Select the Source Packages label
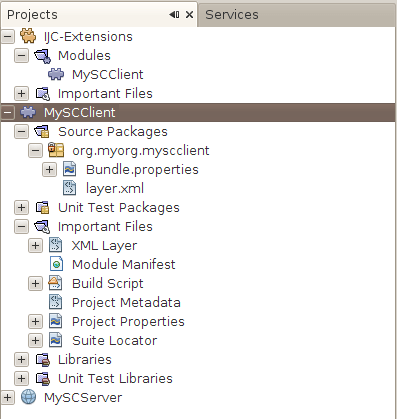This screenshot has height=419, width=397. pyautogui.click(x=113, y=132)
